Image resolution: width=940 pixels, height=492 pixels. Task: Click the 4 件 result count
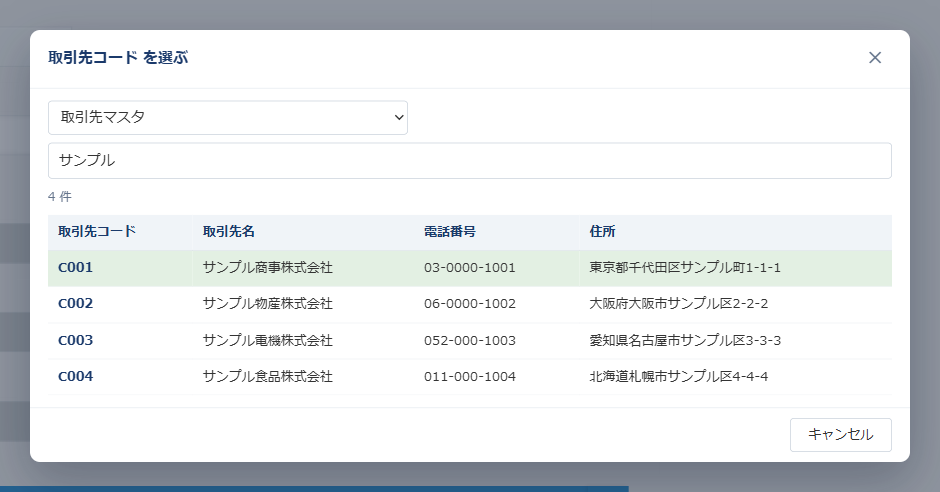point(59,197)
